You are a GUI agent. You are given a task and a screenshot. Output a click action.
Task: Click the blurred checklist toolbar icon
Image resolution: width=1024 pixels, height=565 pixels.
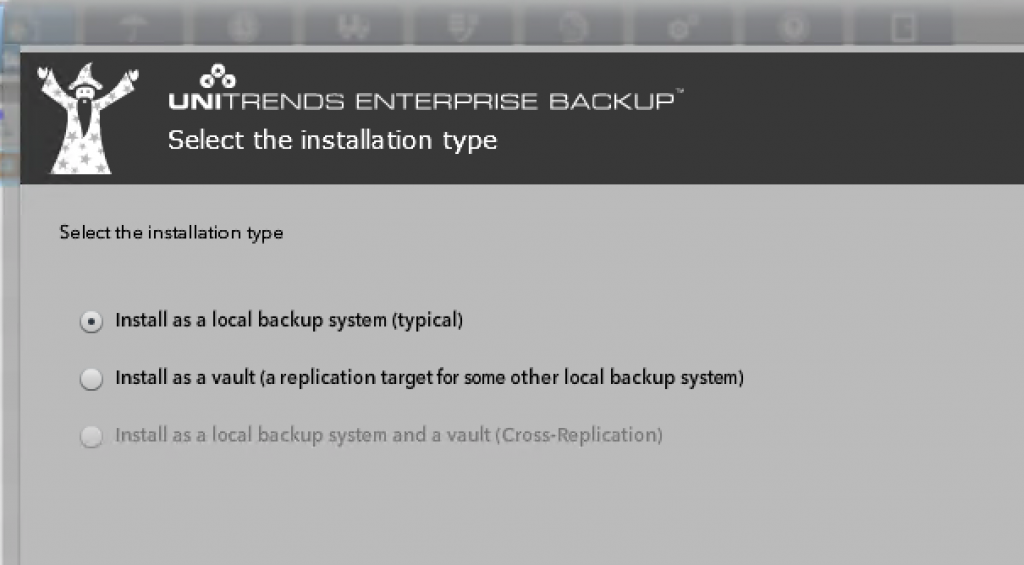tap(463, 28)
